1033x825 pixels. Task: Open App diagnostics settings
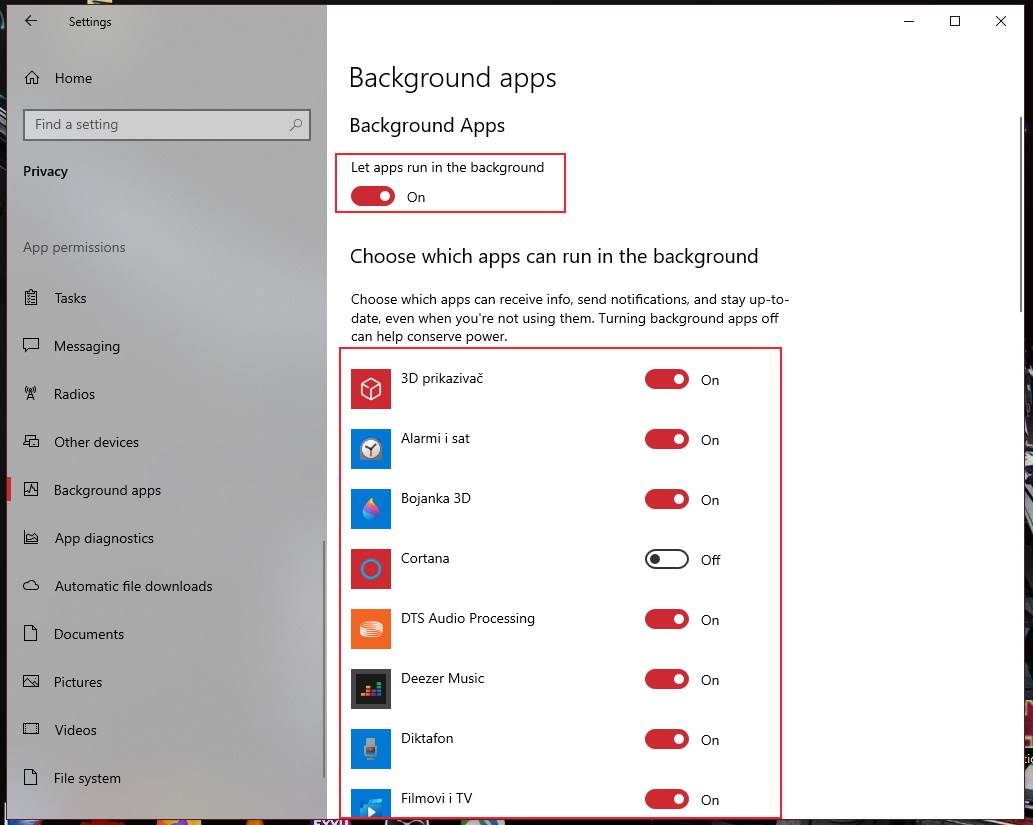tap(104, 538)
